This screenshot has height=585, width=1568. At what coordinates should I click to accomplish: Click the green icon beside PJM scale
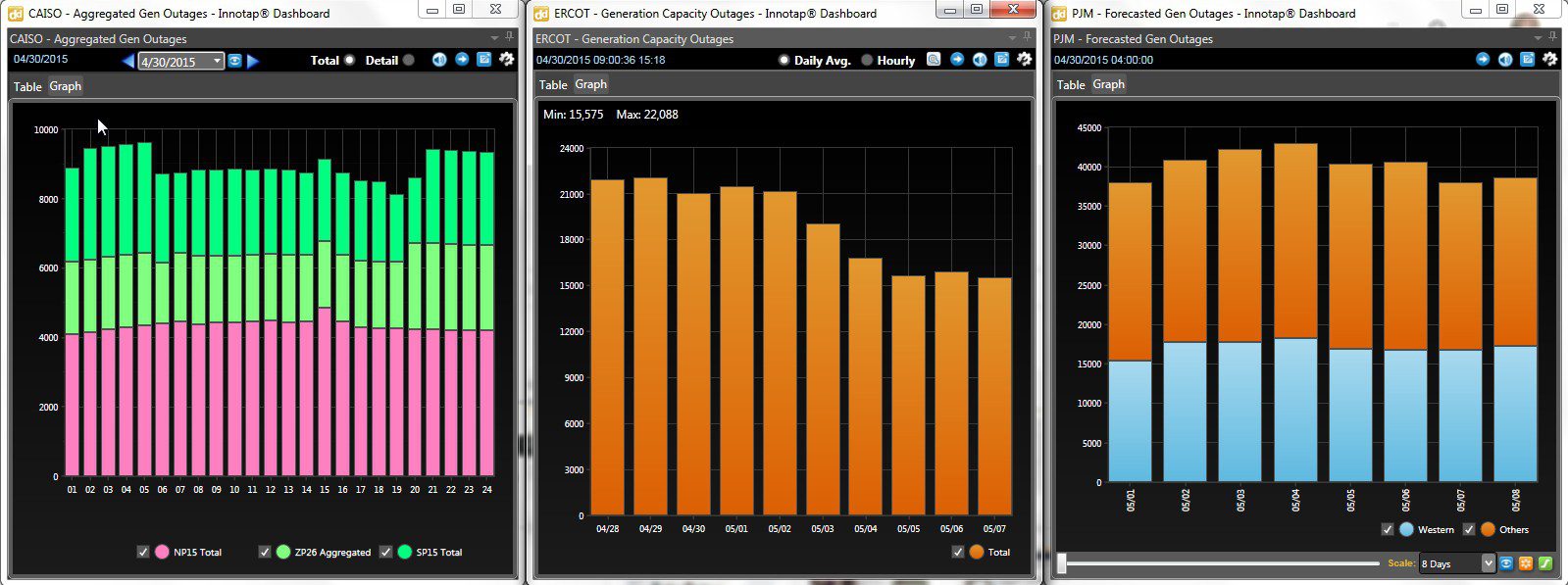(x=1544, y=563)
